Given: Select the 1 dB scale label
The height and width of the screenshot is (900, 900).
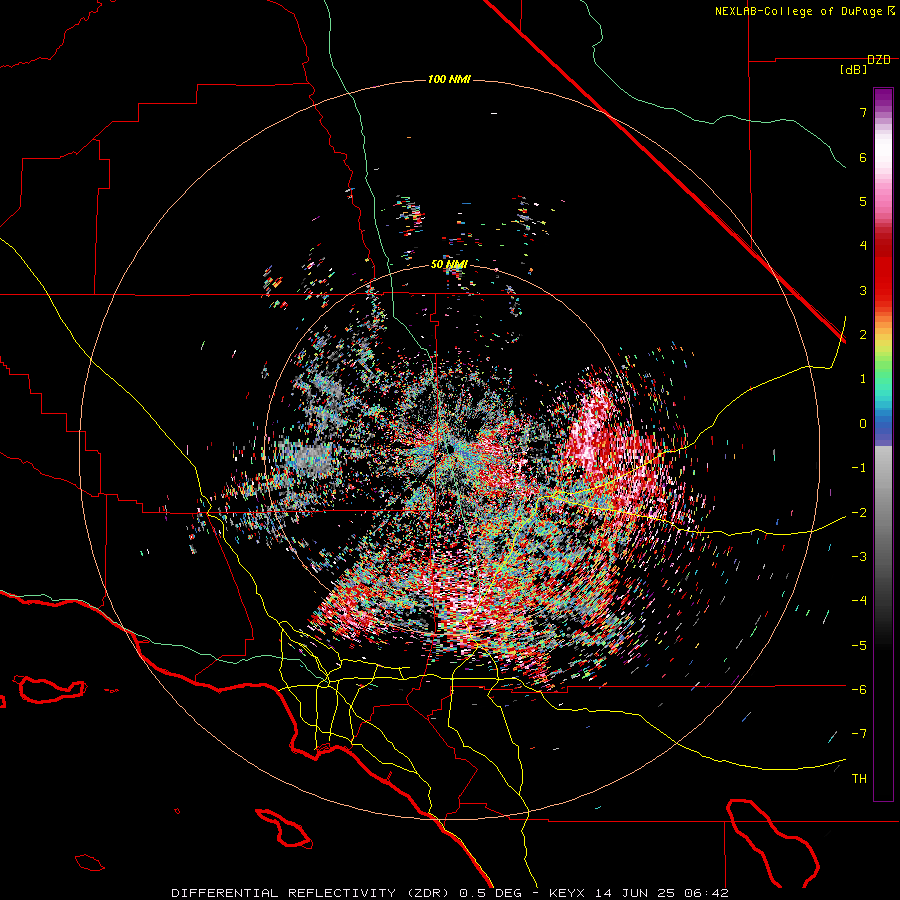Looking at the screenshot, I should (x=863, y=379).
